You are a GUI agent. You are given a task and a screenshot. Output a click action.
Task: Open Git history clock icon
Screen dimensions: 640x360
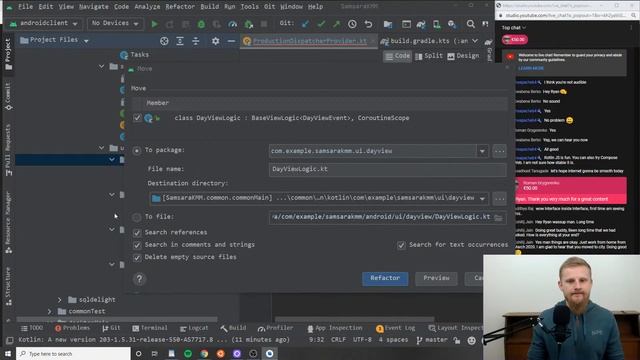(x=352, y=24)
